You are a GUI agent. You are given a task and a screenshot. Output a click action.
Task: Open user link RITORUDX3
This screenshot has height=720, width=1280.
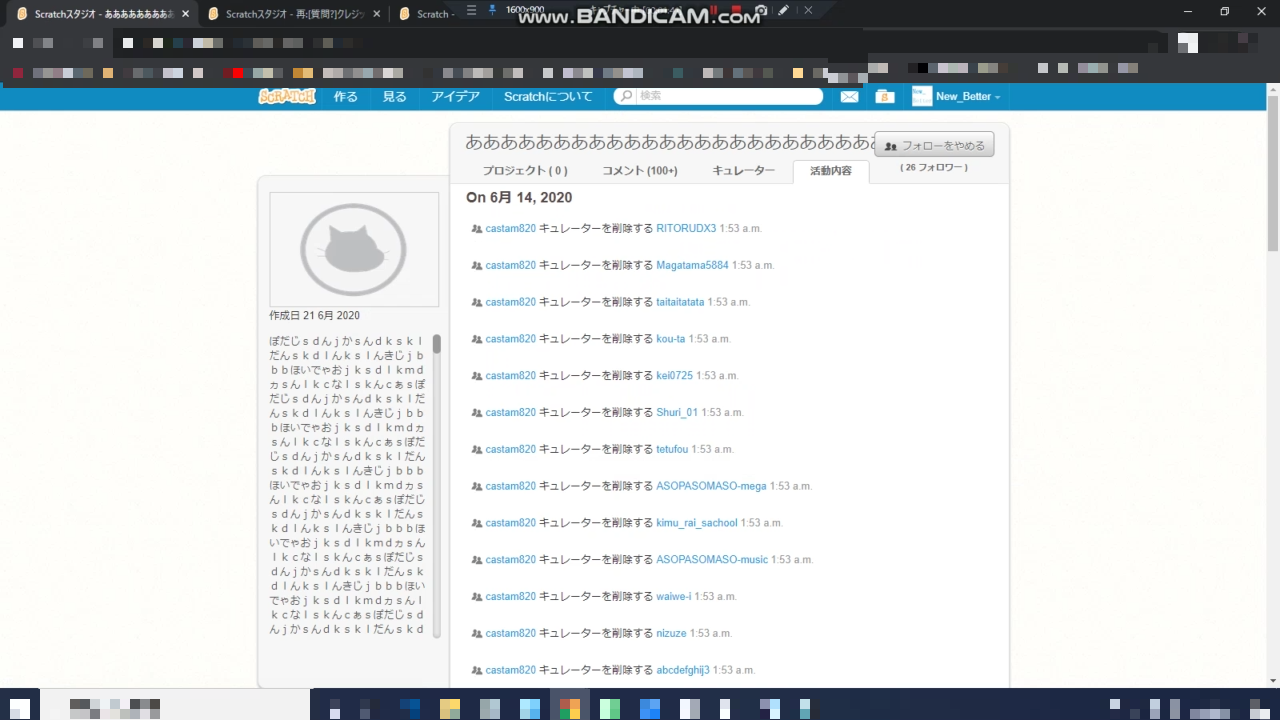(686, 228)
